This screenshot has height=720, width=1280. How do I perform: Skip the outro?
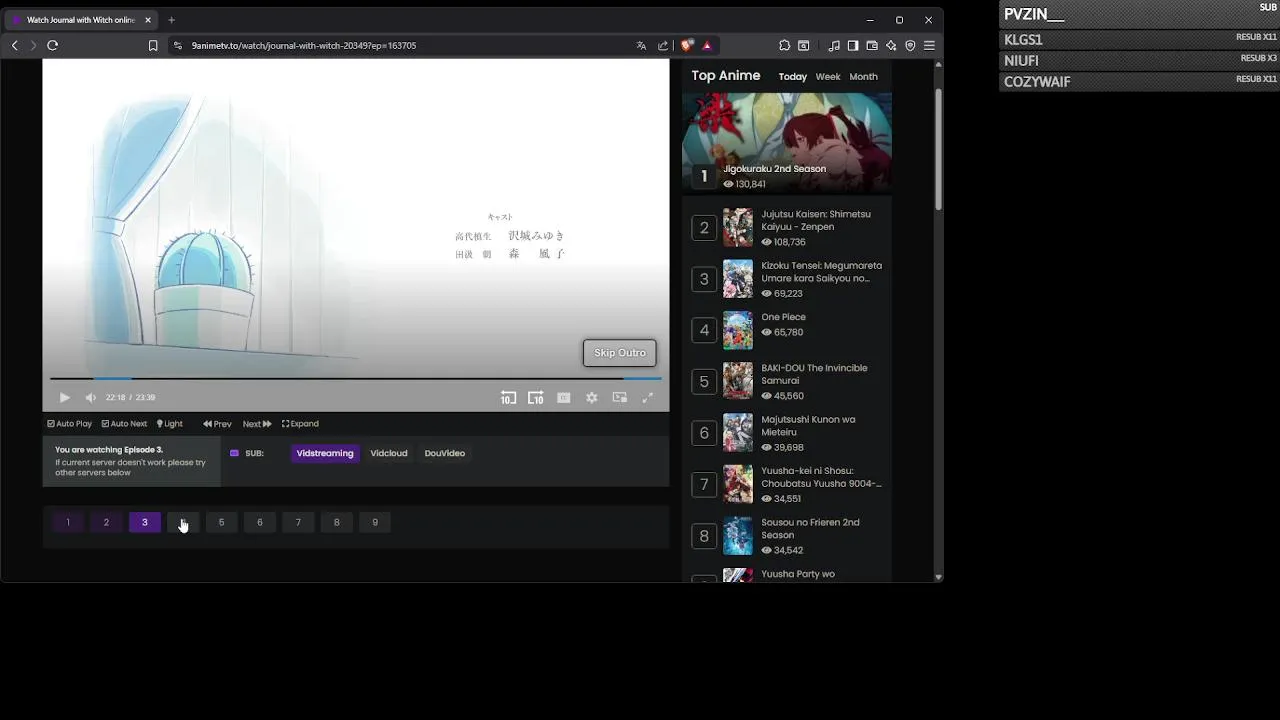[620, 353]
